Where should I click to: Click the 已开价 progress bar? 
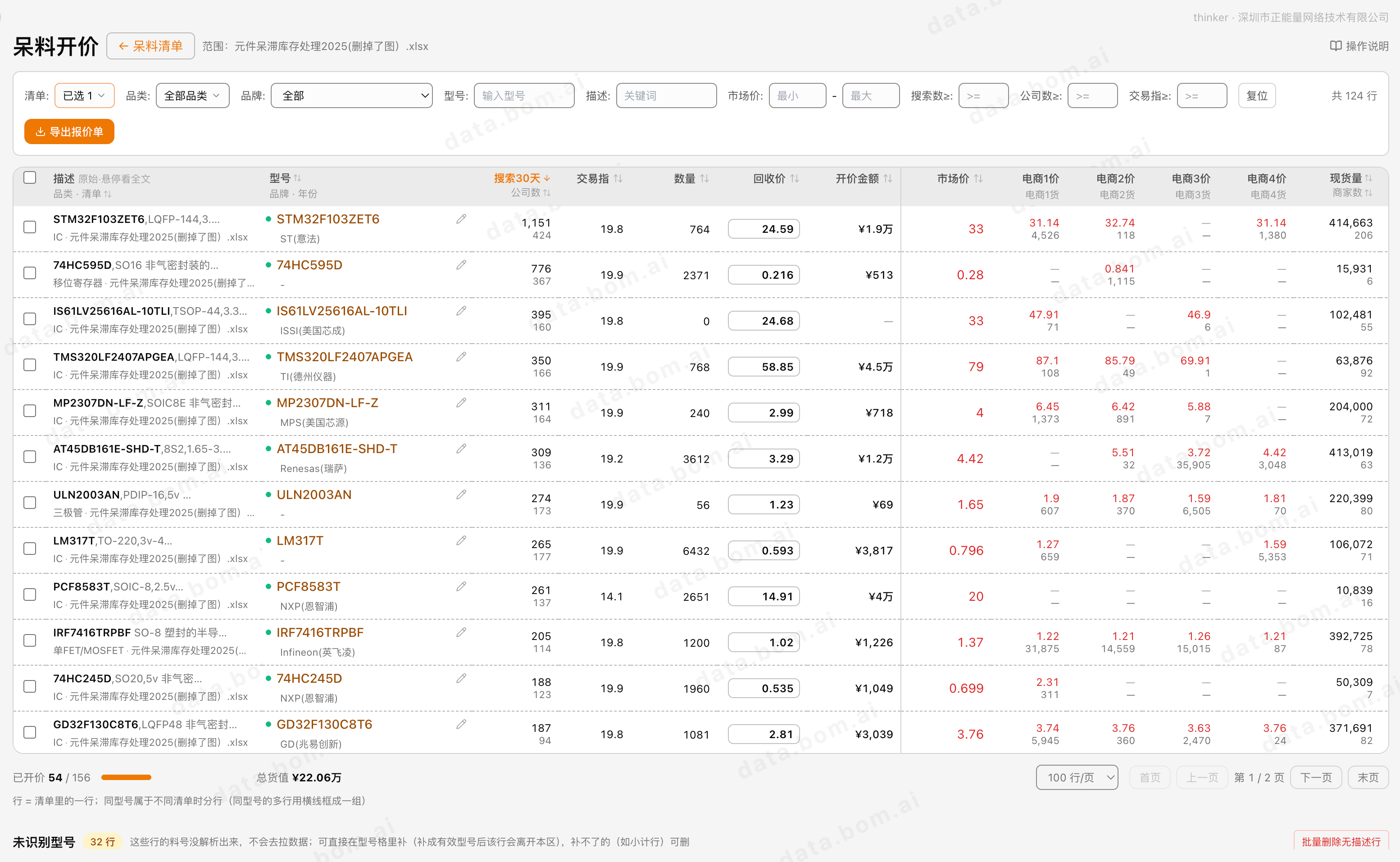tap(126, 778)
